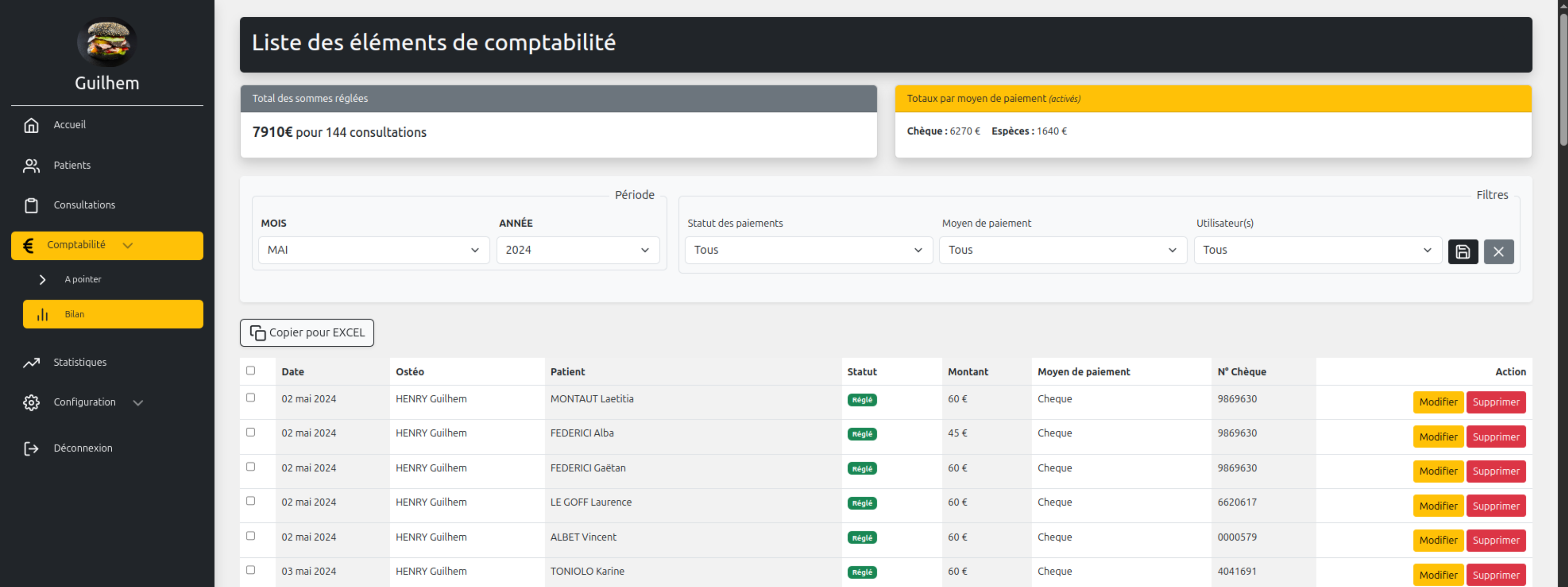Click the people icon beside Patients
This screenshot has height=587, width=1568.
click(31, 166)
